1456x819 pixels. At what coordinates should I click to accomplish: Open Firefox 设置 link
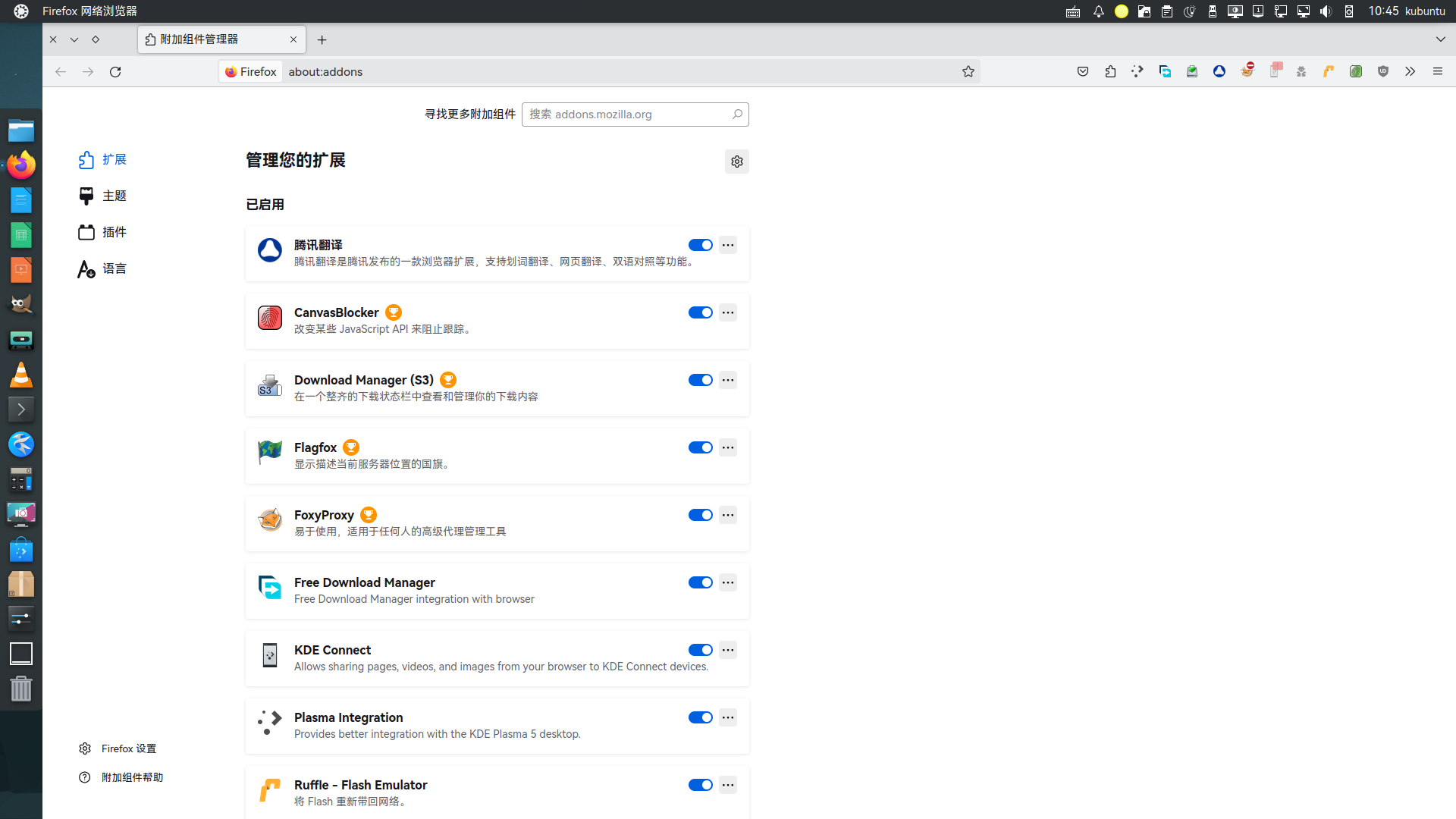click(118, 748)
